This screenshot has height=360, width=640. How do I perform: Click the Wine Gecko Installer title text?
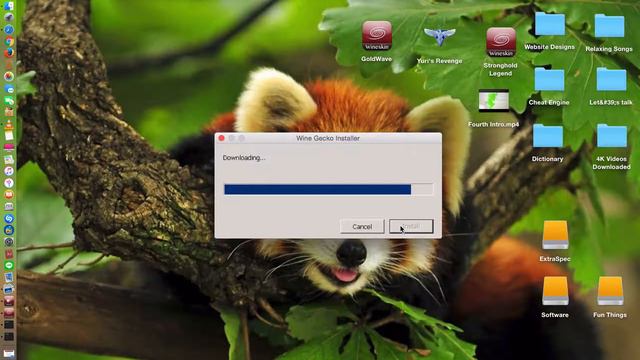pyautogui.click(x=328, y=138)
